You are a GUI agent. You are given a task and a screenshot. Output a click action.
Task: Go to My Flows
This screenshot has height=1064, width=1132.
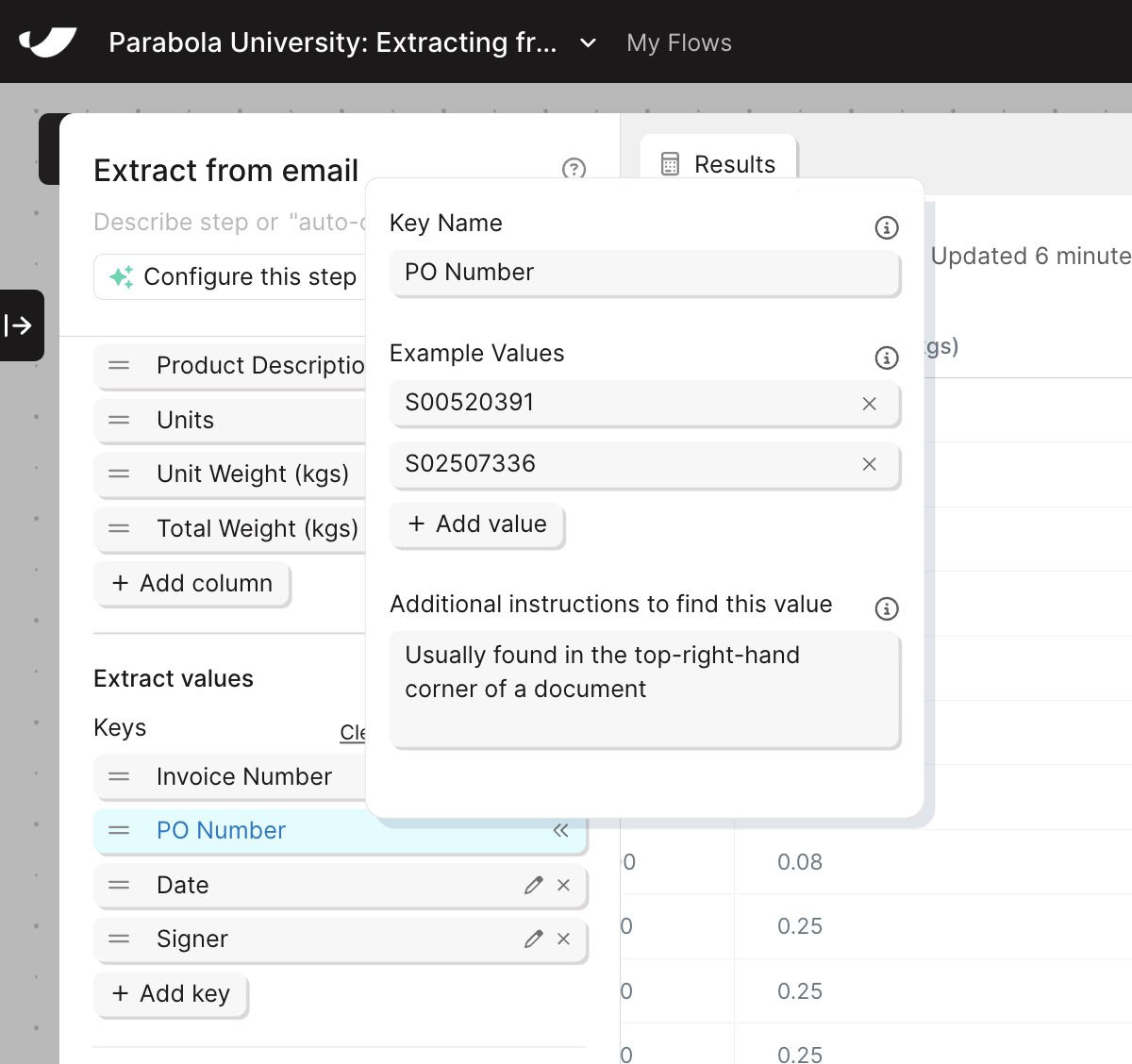pyautogui.click(x=679, y=42)
